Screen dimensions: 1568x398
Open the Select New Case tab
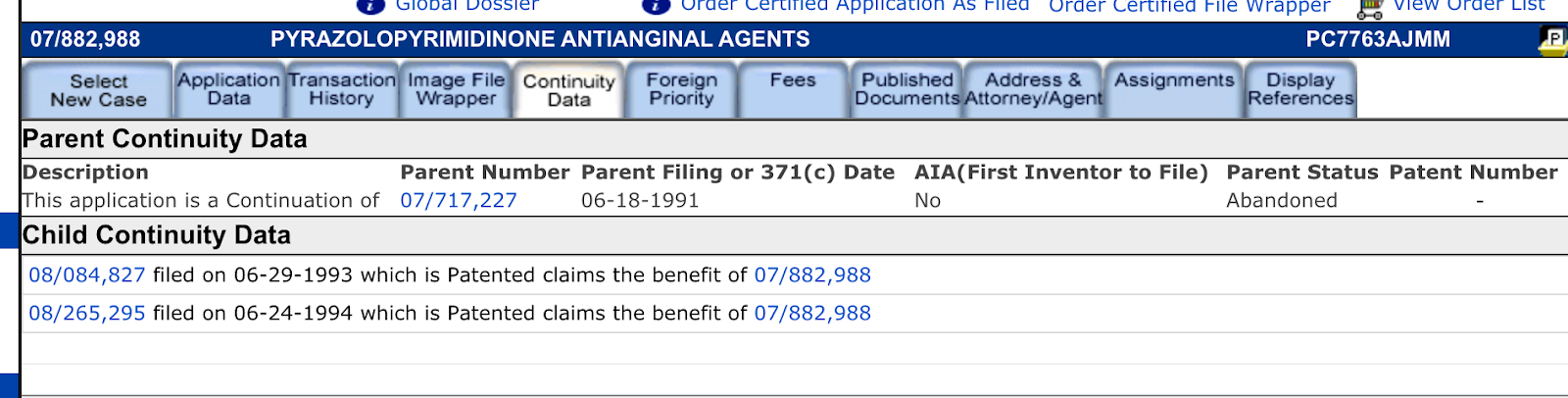(98, 90)
